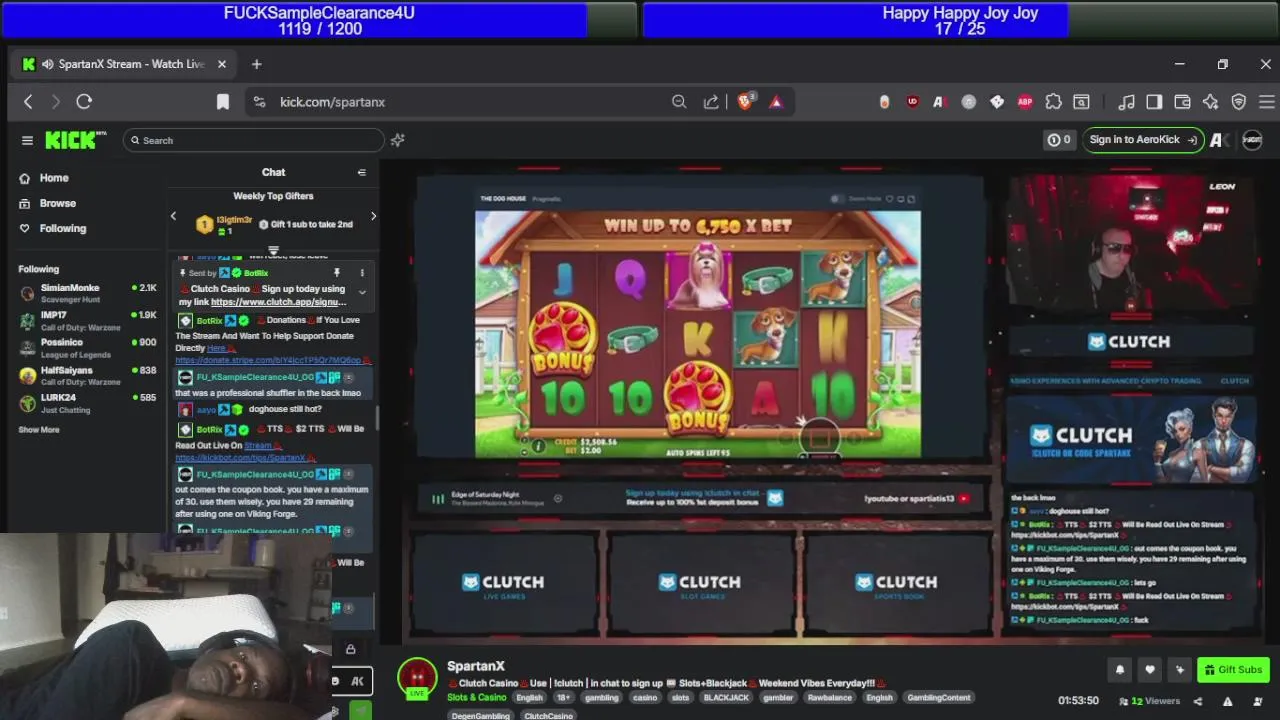
Task: Expand following list with Show More
Action: pyautogui.click(x=39, y=430)
